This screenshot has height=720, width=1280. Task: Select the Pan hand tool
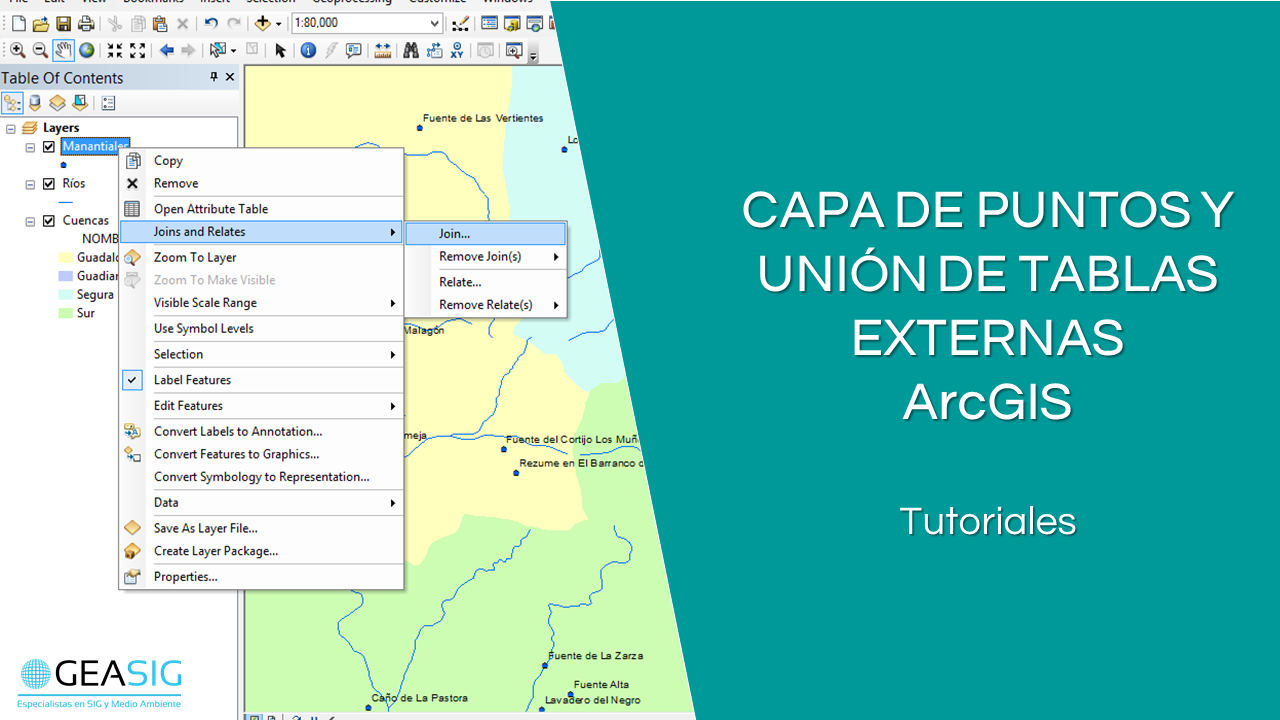click(63, 50)
